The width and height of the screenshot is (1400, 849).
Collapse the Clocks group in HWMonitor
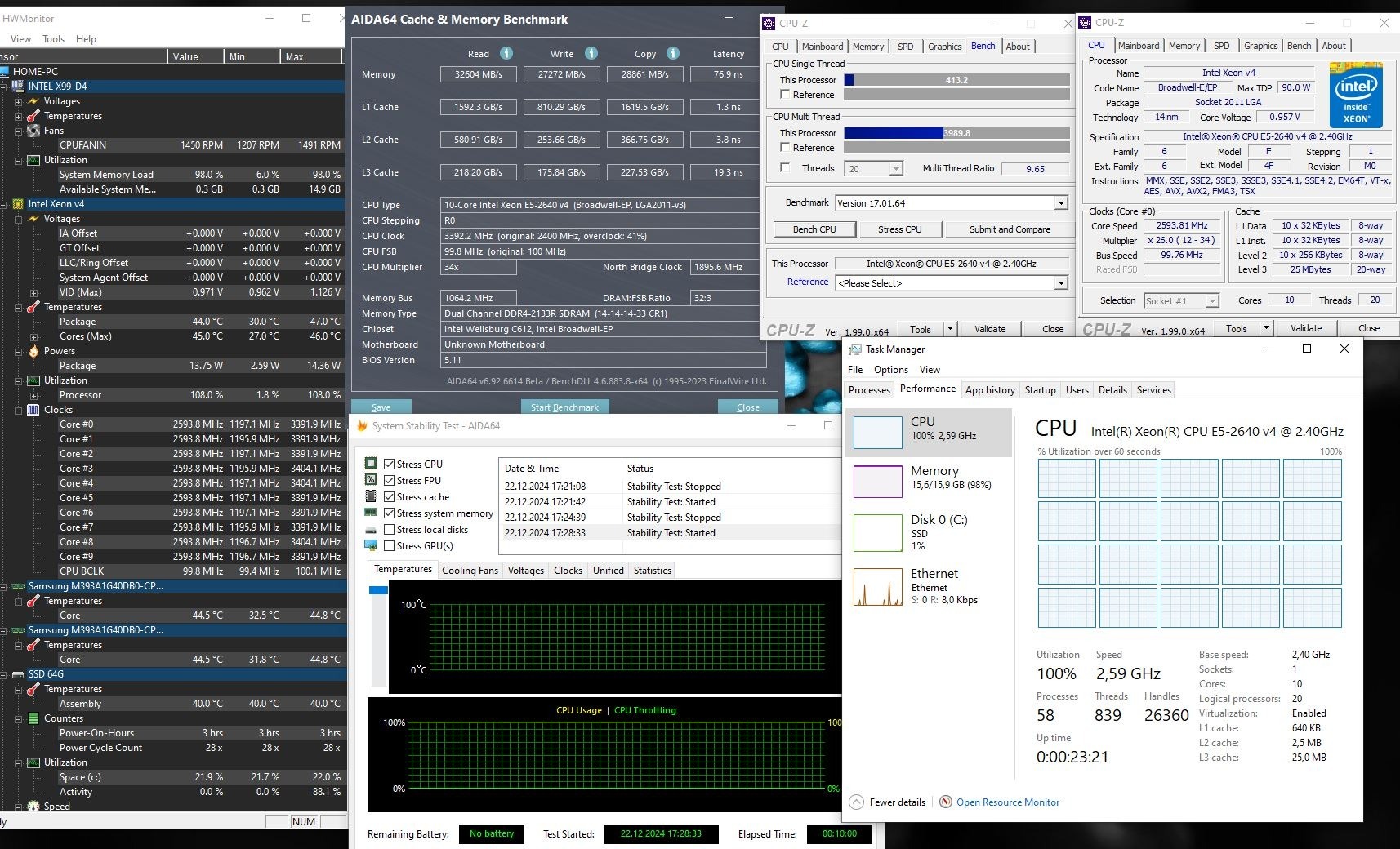point(18,410)
